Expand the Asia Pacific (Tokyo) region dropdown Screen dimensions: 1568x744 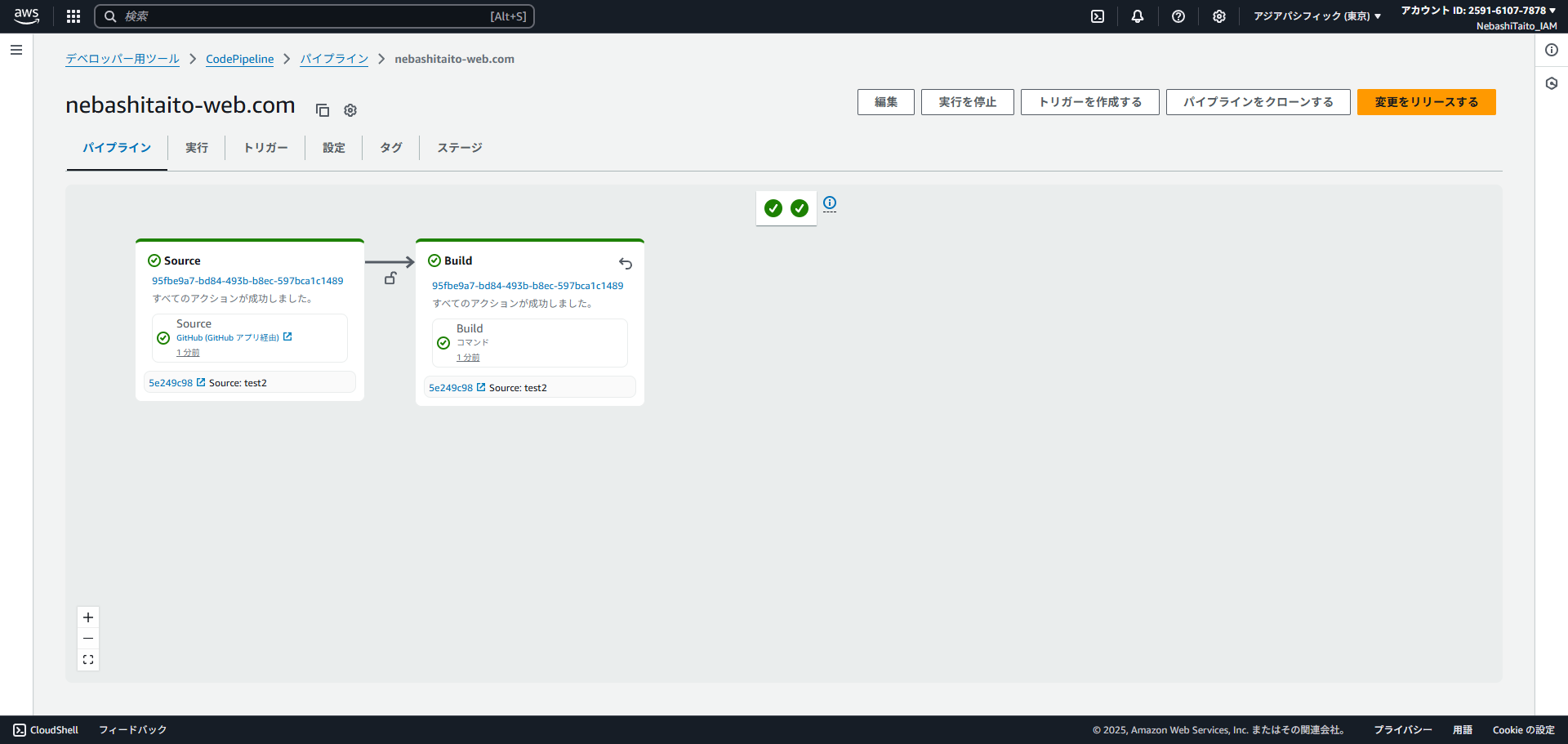[x=1317, y=16]
